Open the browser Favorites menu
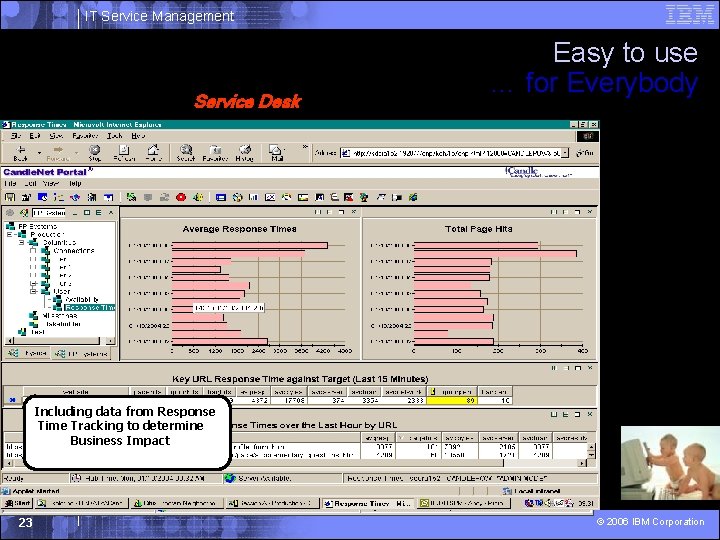 [x=85, y=136]
